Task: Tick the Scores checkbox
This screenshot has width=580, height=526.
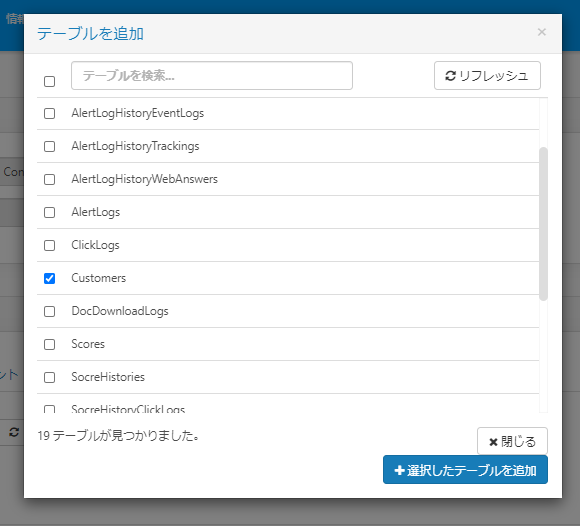Action: pyautogui.click(x=50, y=344)
